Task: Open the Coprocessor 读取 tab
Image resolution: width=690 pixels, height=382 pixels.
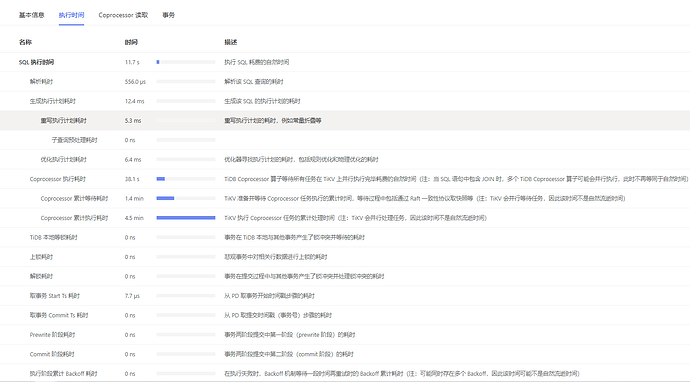Action: coord(123,15)
